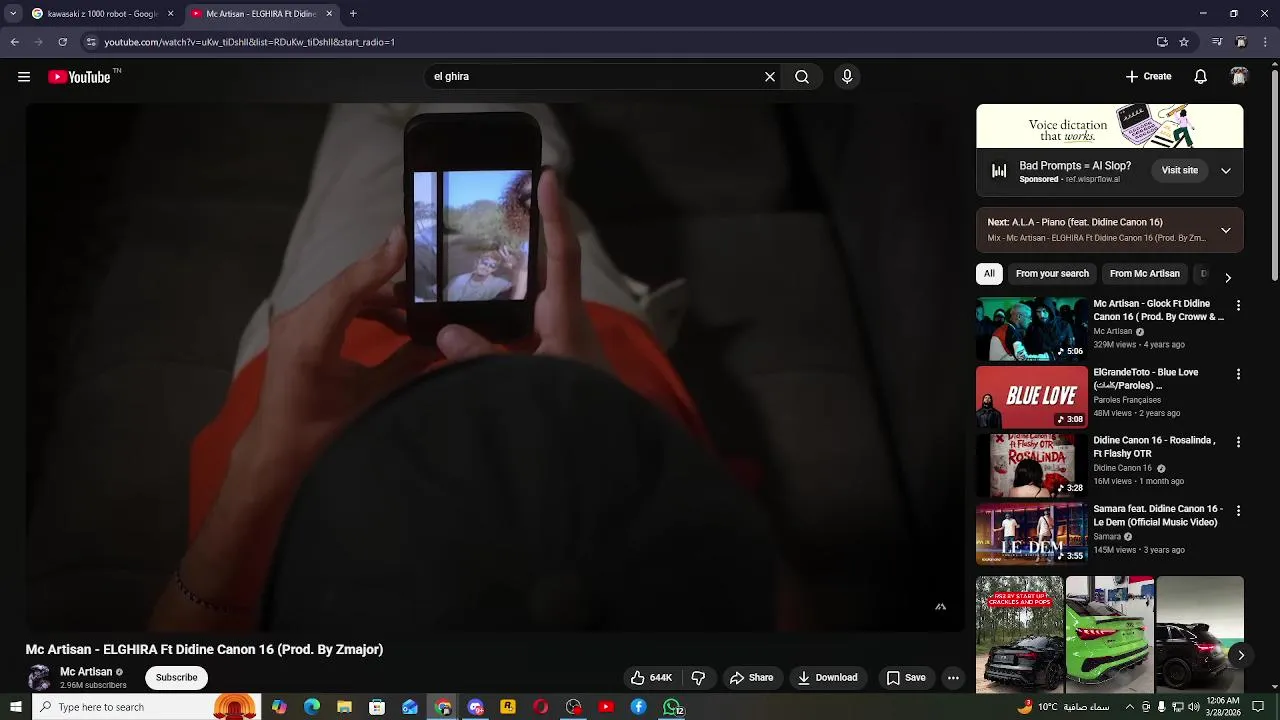Open the account avatar menu

tap(1239, 77)
